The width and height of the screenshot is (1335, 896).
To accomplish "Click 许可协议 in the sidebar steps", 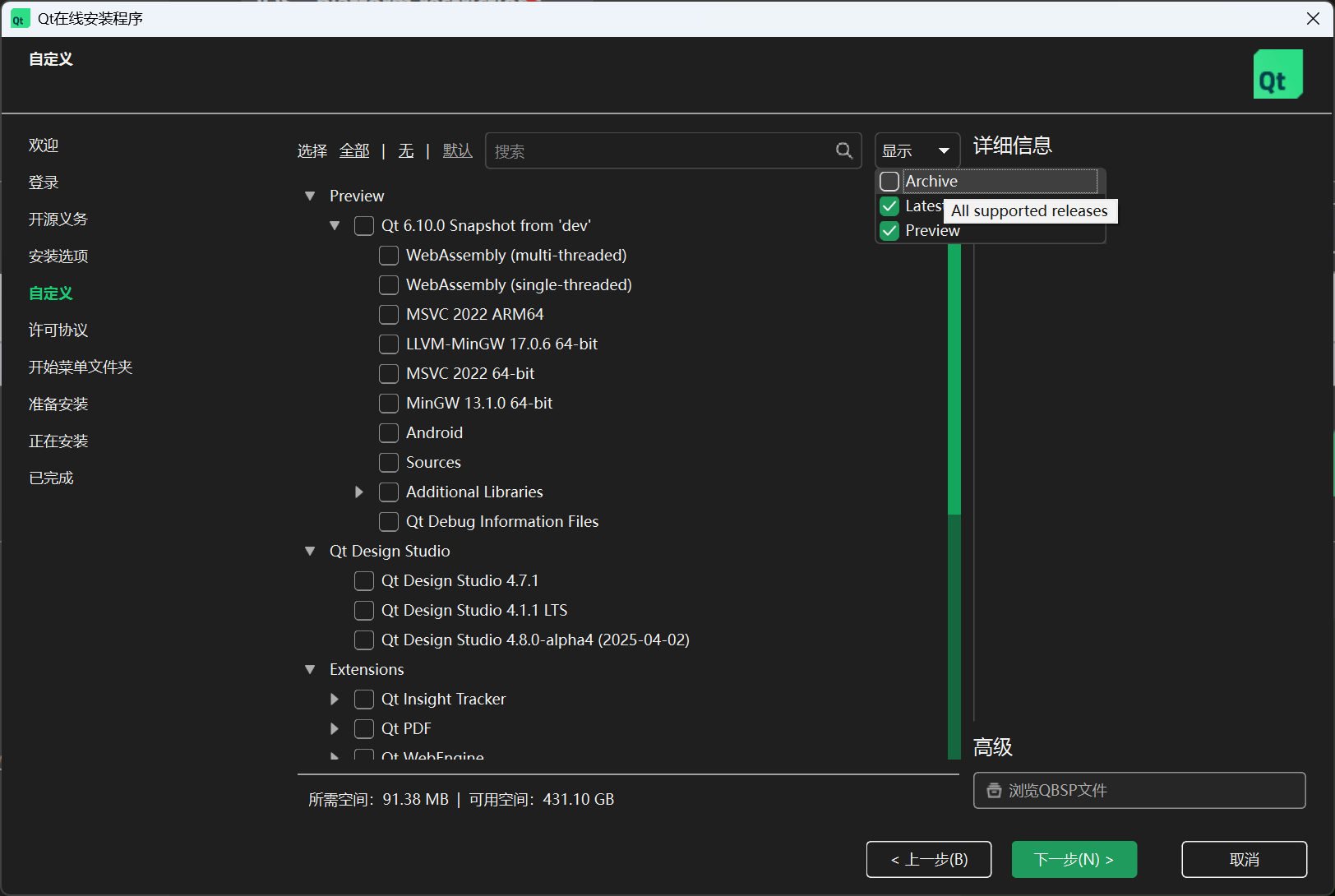I will pyautogui.click(x=58, y=330).
